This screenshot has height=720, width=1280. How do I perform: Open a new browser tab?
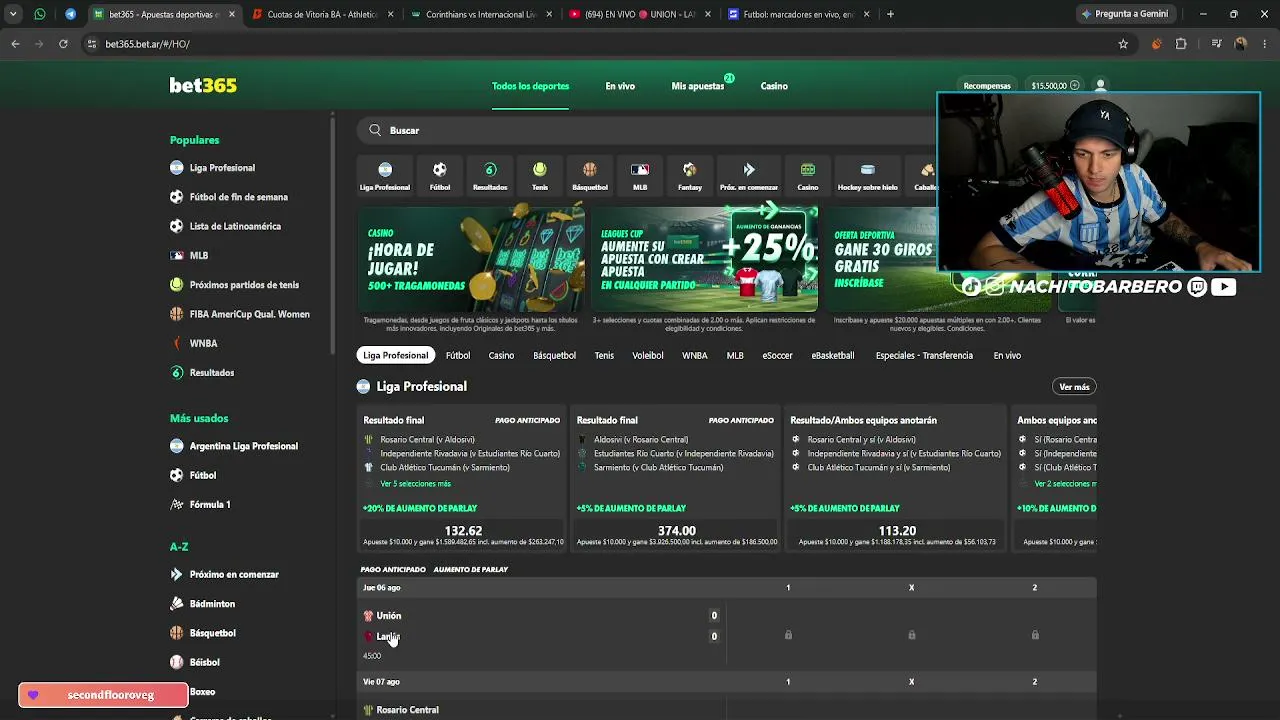coord(890,14)
